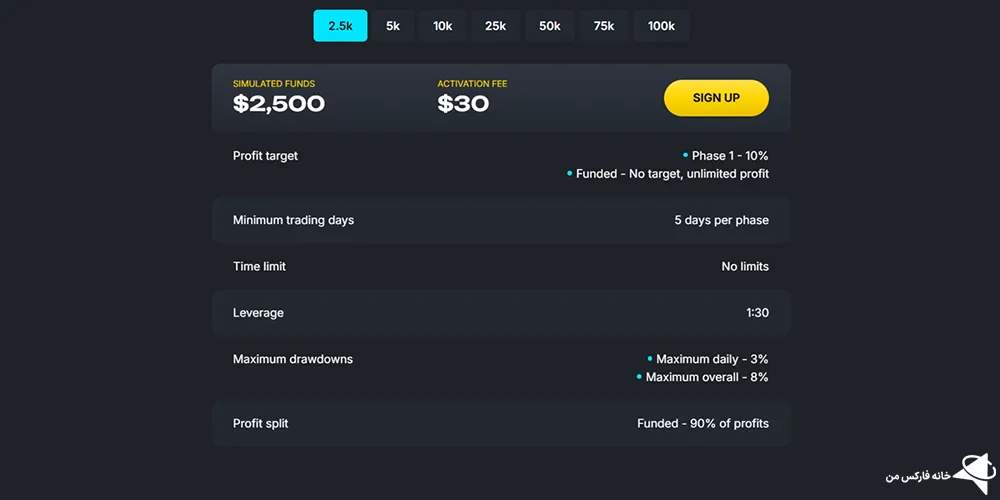This screenshot has width=1000, height=500.
Task: Click the Profit target label
Action: coord(265,156)
